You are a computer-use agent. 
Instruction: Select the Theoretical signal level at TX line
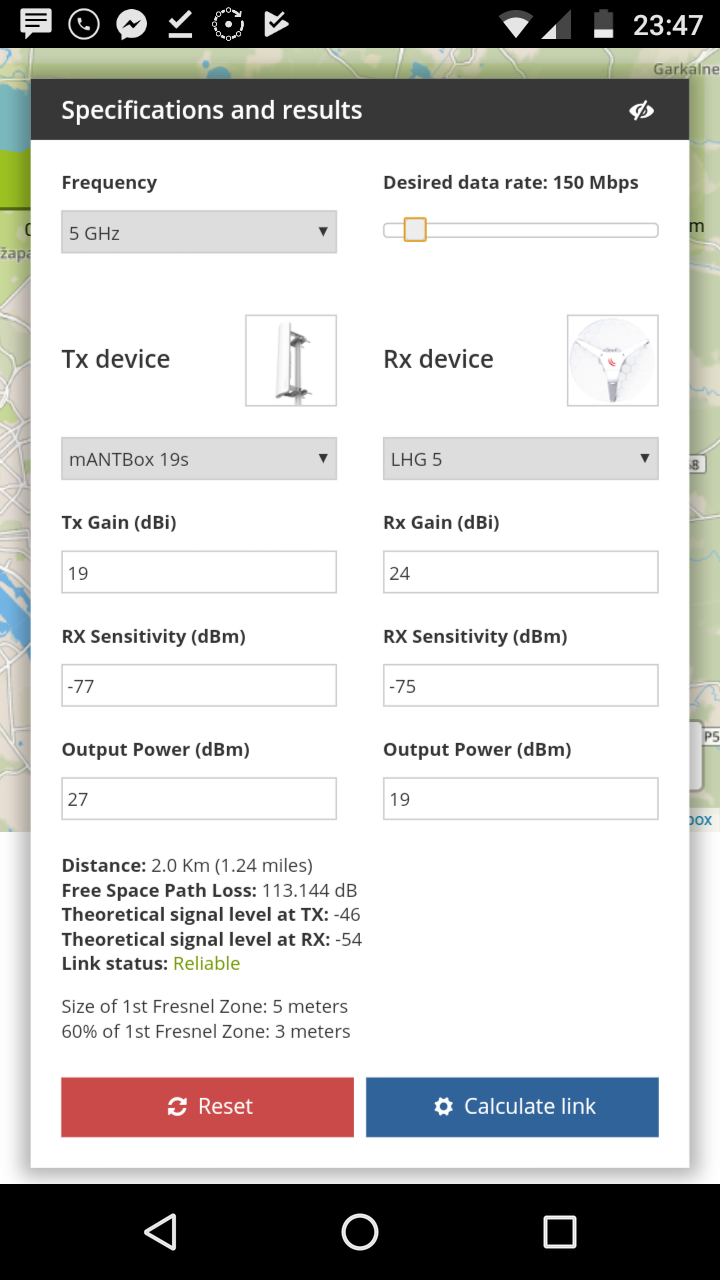pyautogui.click(x=211, y=914)
